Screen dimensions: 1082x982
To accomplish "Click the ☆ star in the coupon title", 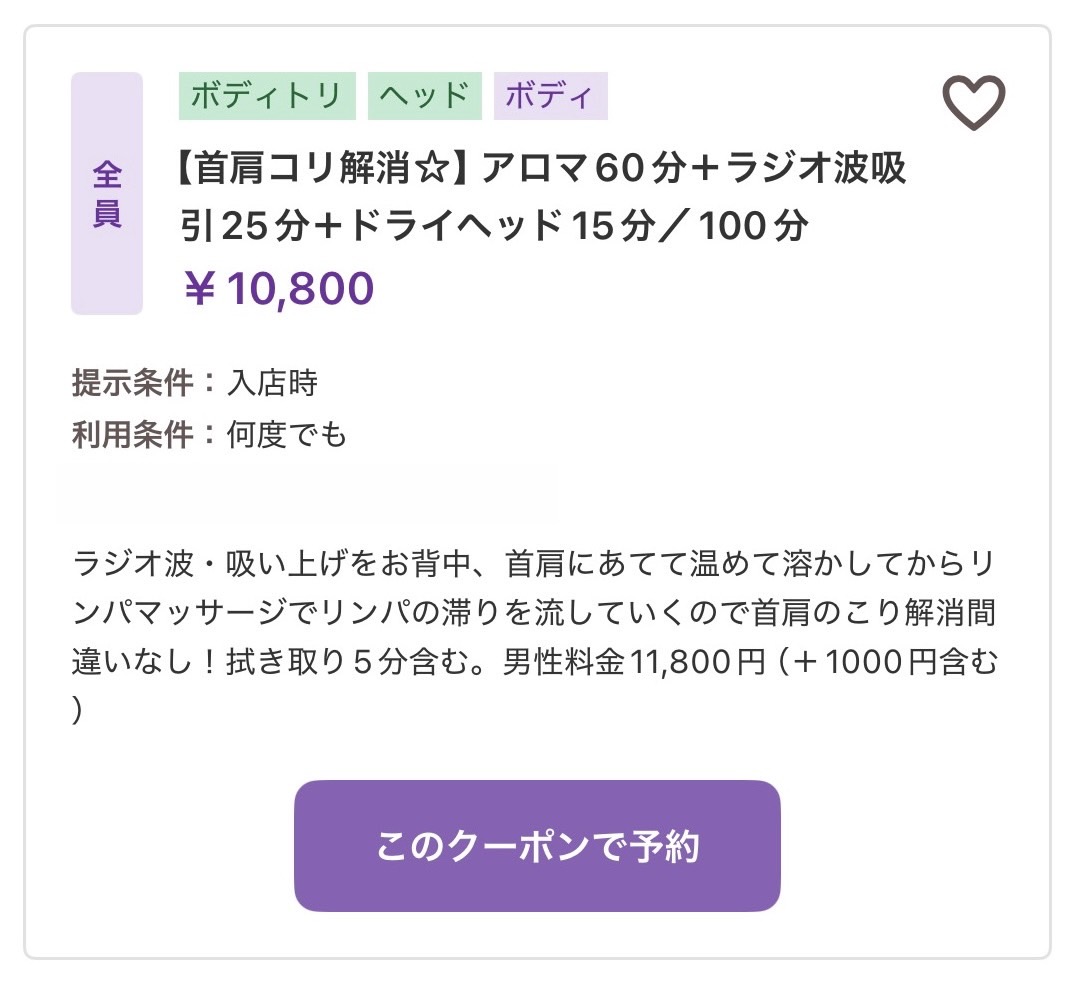I will [433, 168].
